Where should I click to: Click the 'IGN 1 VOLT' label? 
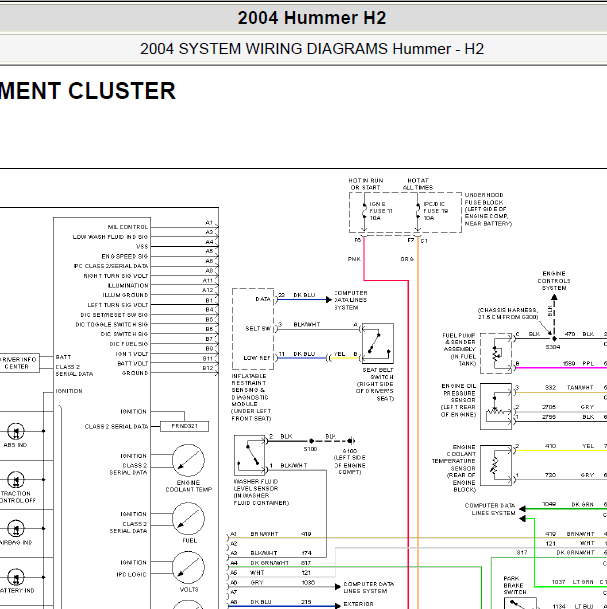pyautogui.click(x=132, y=354)
